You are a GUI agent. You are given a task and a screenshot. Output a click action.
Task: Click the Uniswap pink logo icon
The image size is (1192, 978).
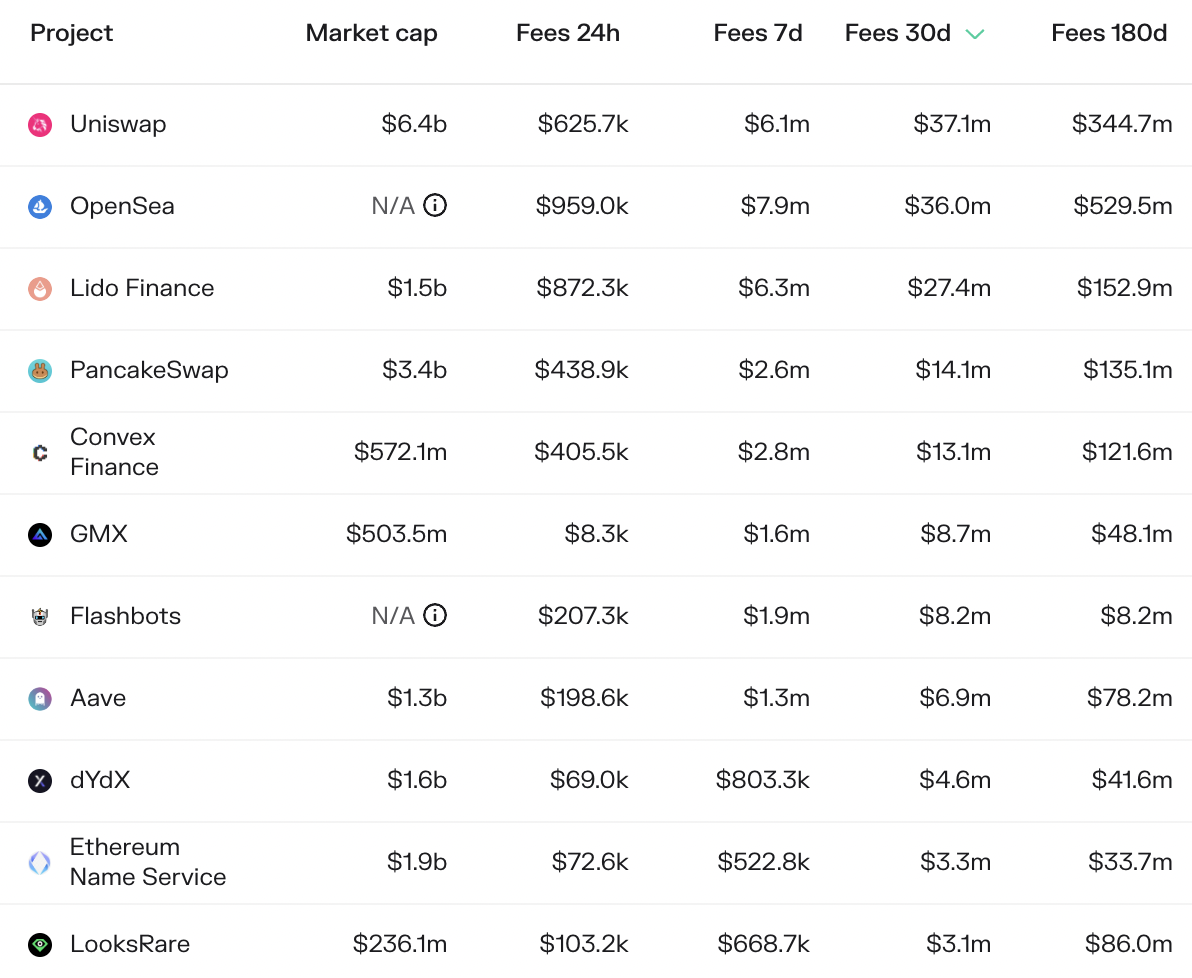pyautogui.click(x=40, y=124)
